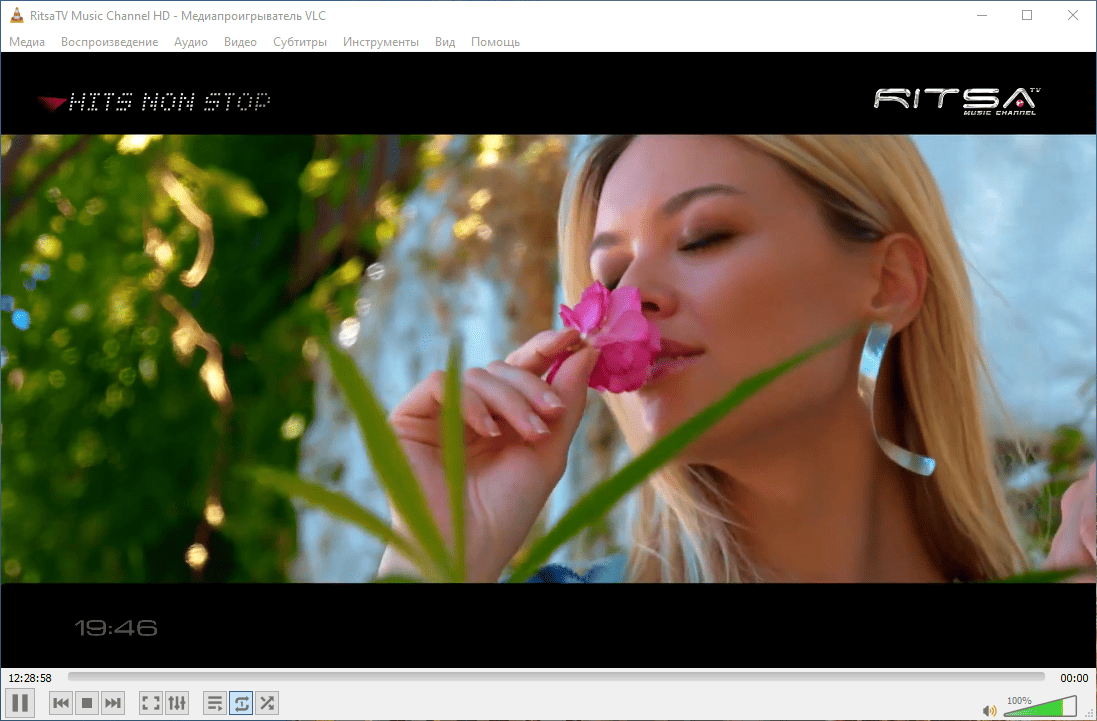This screenshot has height=721, width=1097.
Task: Open the Аудио menu
Action: 191,42
